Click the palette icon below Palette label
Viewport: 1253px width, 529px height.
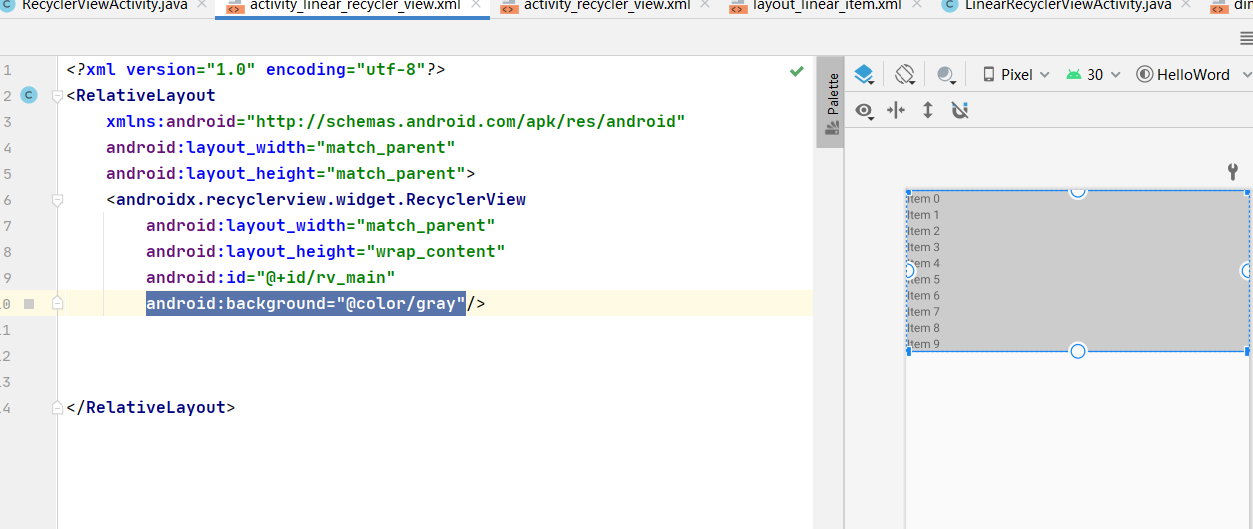point(831,128)
